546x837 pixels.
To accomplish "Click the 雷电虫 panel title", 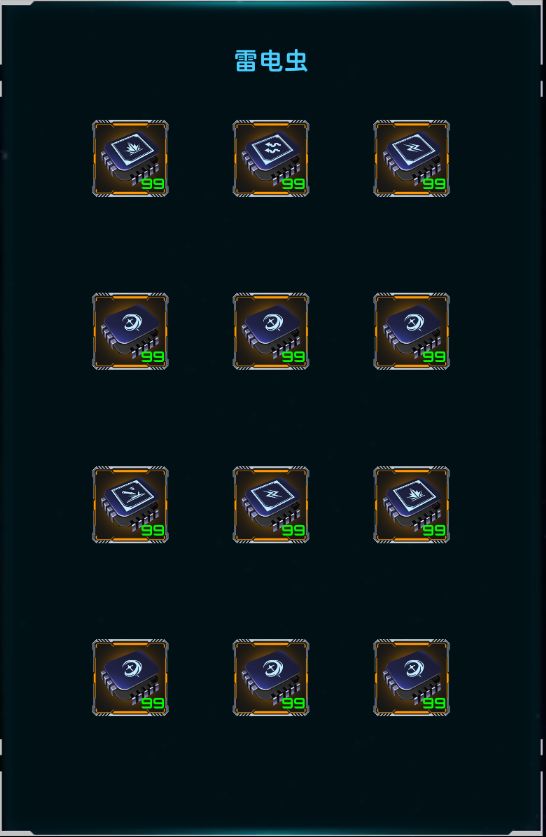I will [x=271, y=61].
